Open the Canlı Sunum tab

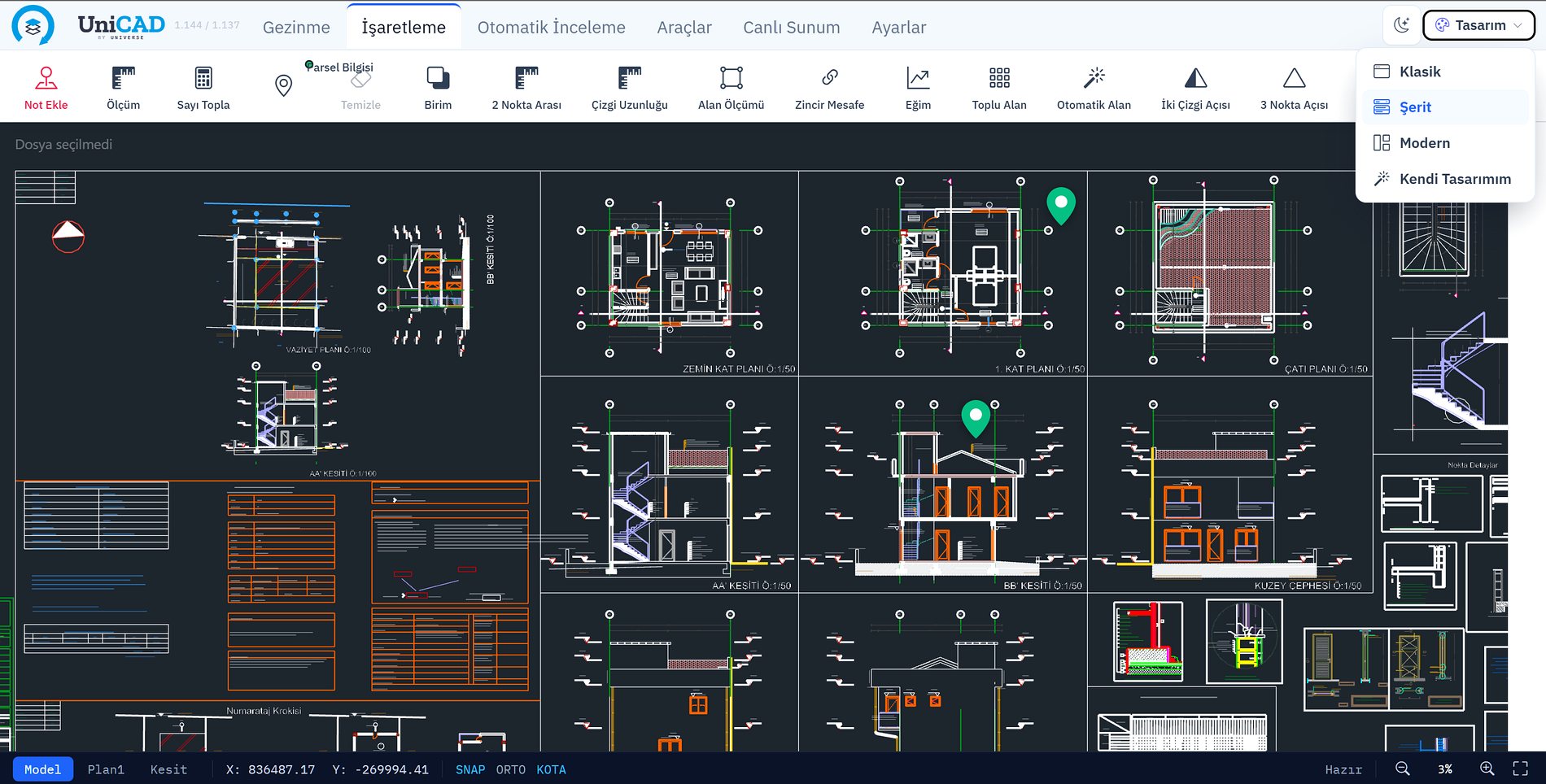pyautogui.click(x=791, y=27)
